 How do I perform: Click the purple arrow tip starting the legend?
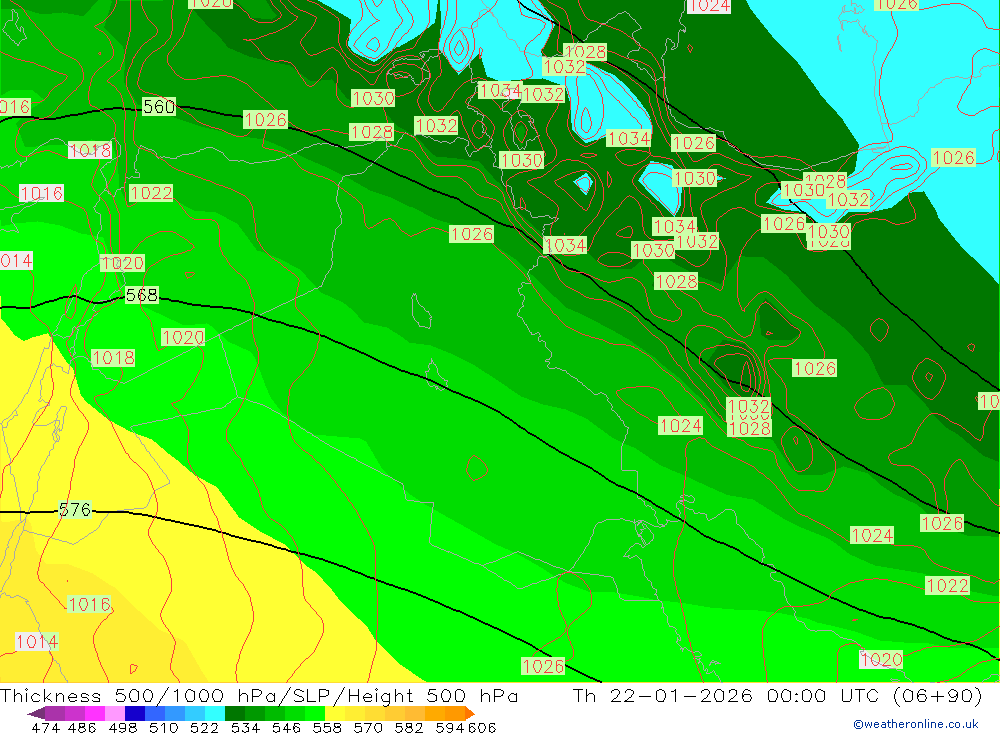click(36, 713)
